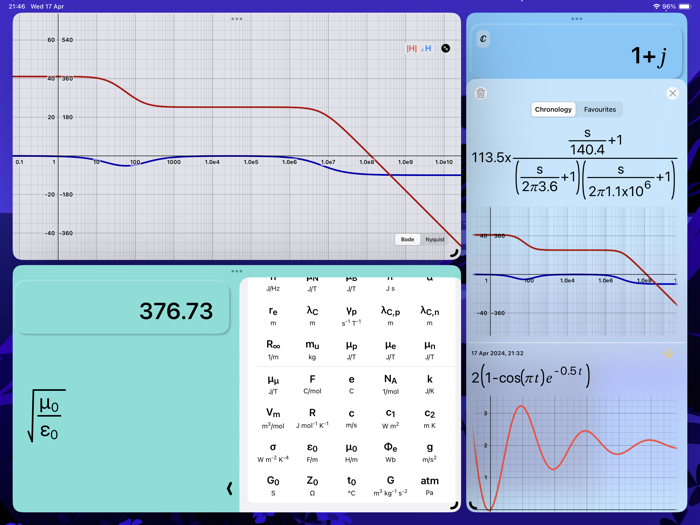Grab the bottom-left resize corner of history window

pyautogui.click(x=473, y=505)
